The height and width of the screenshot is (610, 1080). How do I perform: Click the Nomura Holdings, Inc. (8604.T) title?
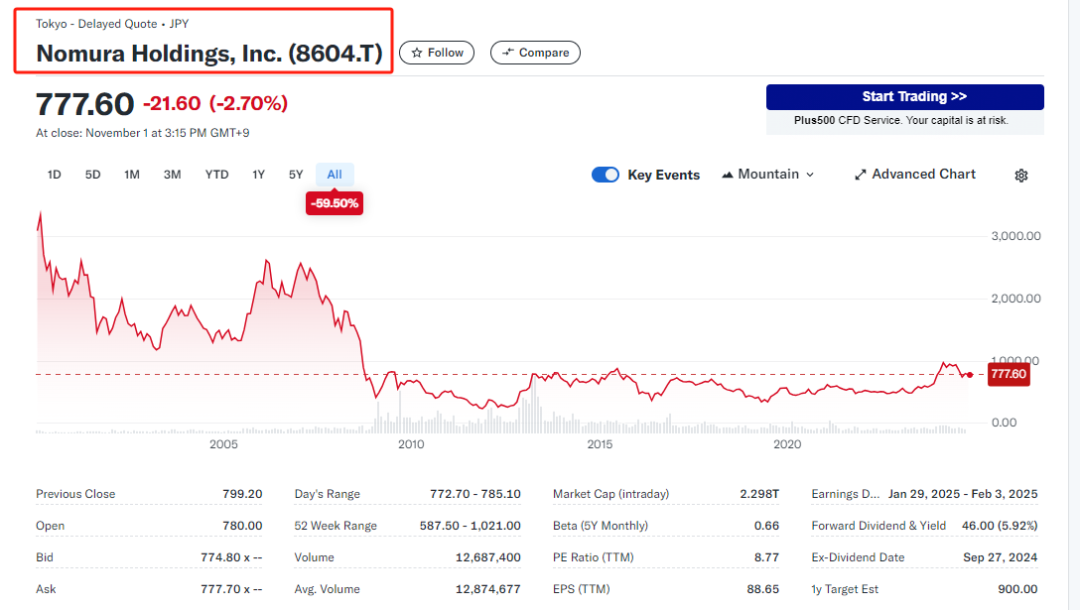pyautogui.click(x=209, y=54)
